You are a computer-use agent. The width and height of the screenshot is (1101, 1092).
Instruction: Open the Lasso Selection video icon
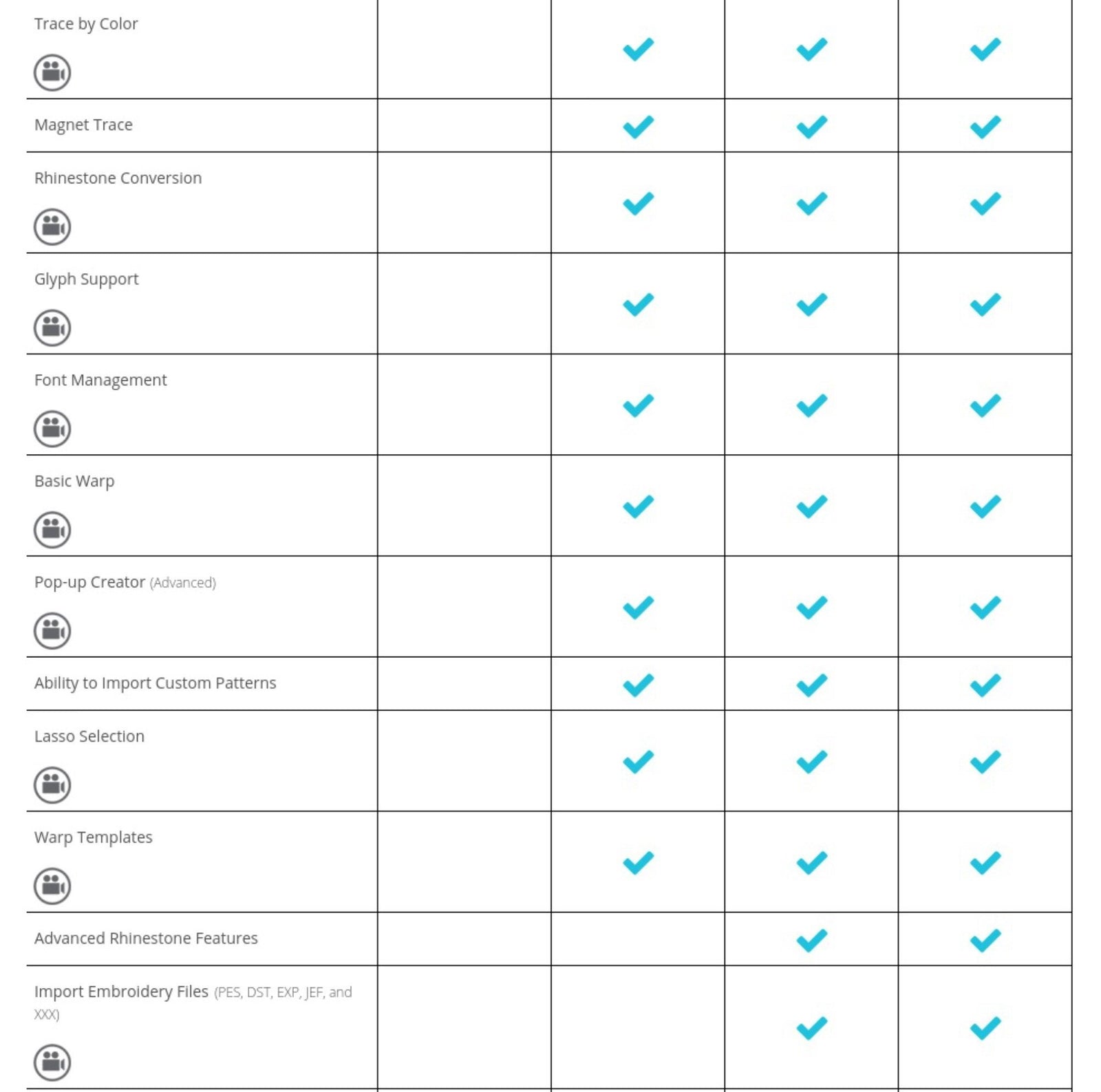coord(52,784)
